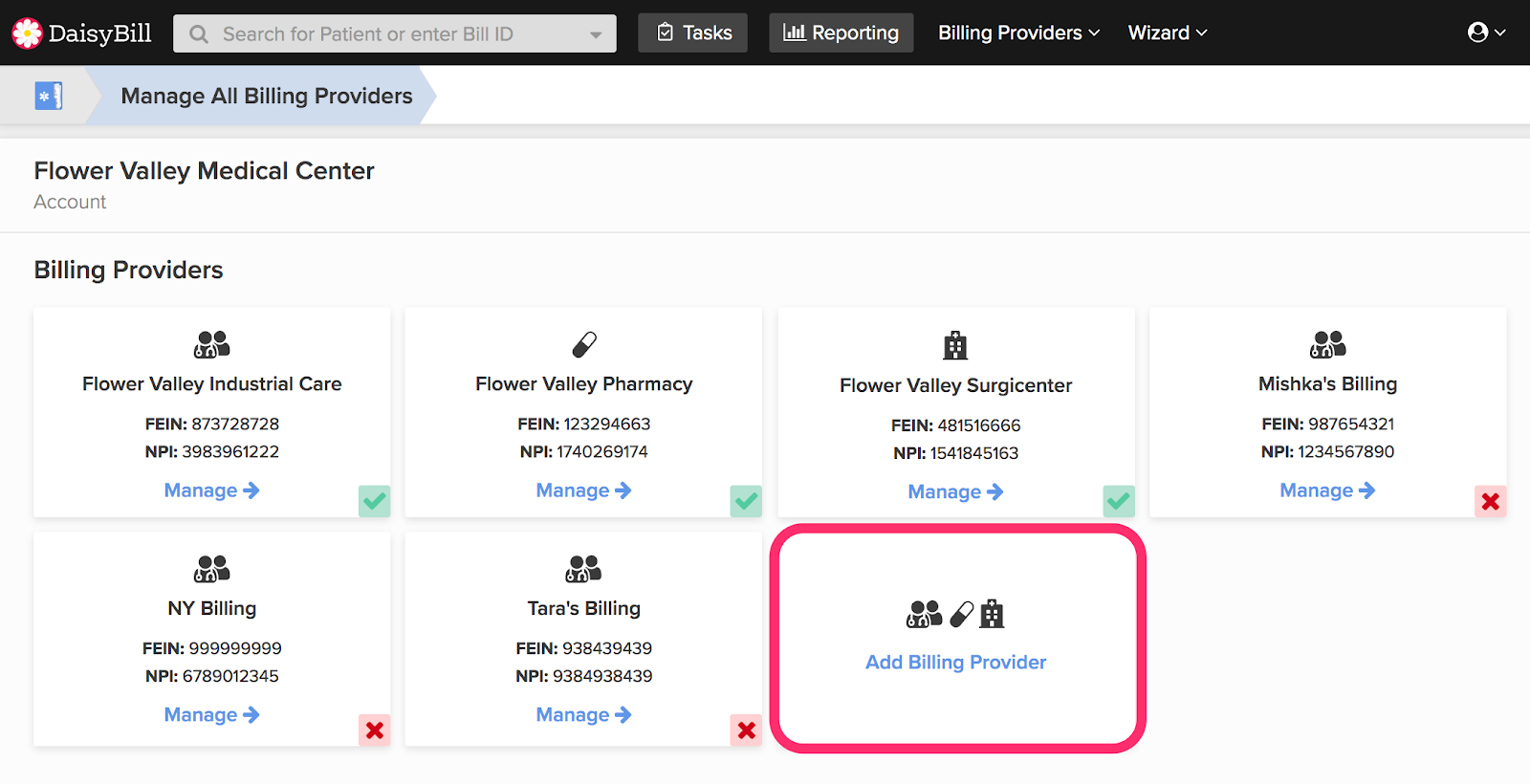
Task: Click FEIN 481516666 text
Action: [x=955, y=425]
